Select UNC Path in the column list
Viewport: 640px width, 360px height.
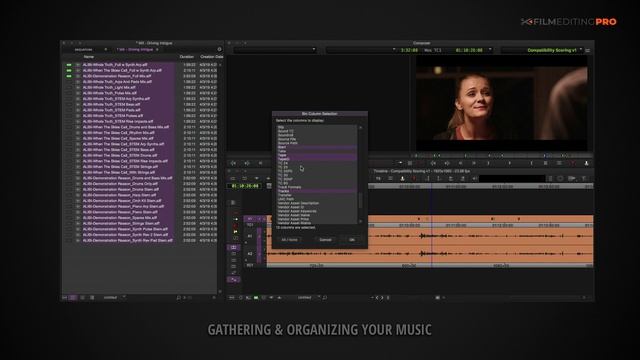(286, 199)
